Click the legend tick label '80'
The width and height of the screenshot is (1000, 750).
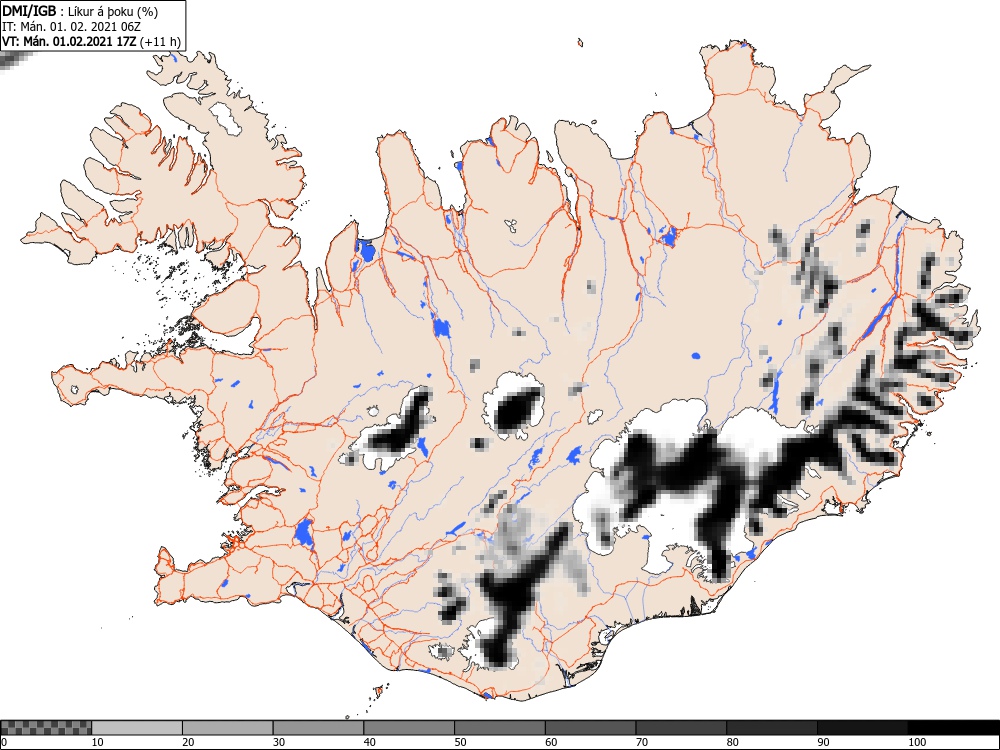[732, 742]
